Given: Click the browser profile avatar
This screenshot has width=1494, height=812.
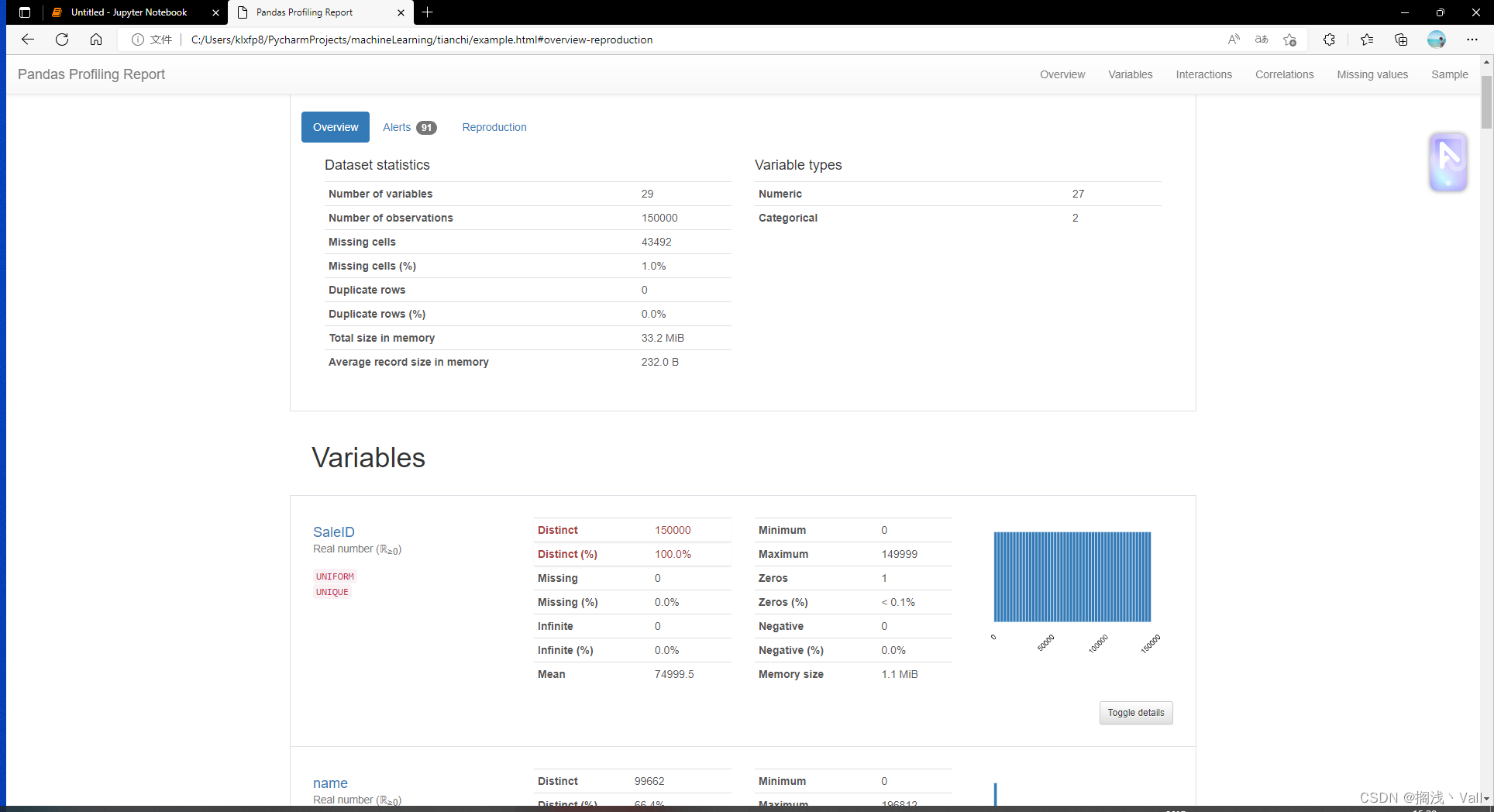Looking at the screenshot, I should click(1437, 40).
